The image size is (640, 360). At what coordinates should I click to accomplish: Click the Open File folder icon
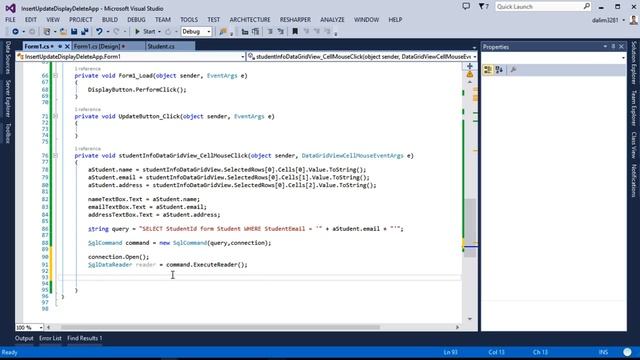(63, 31)
